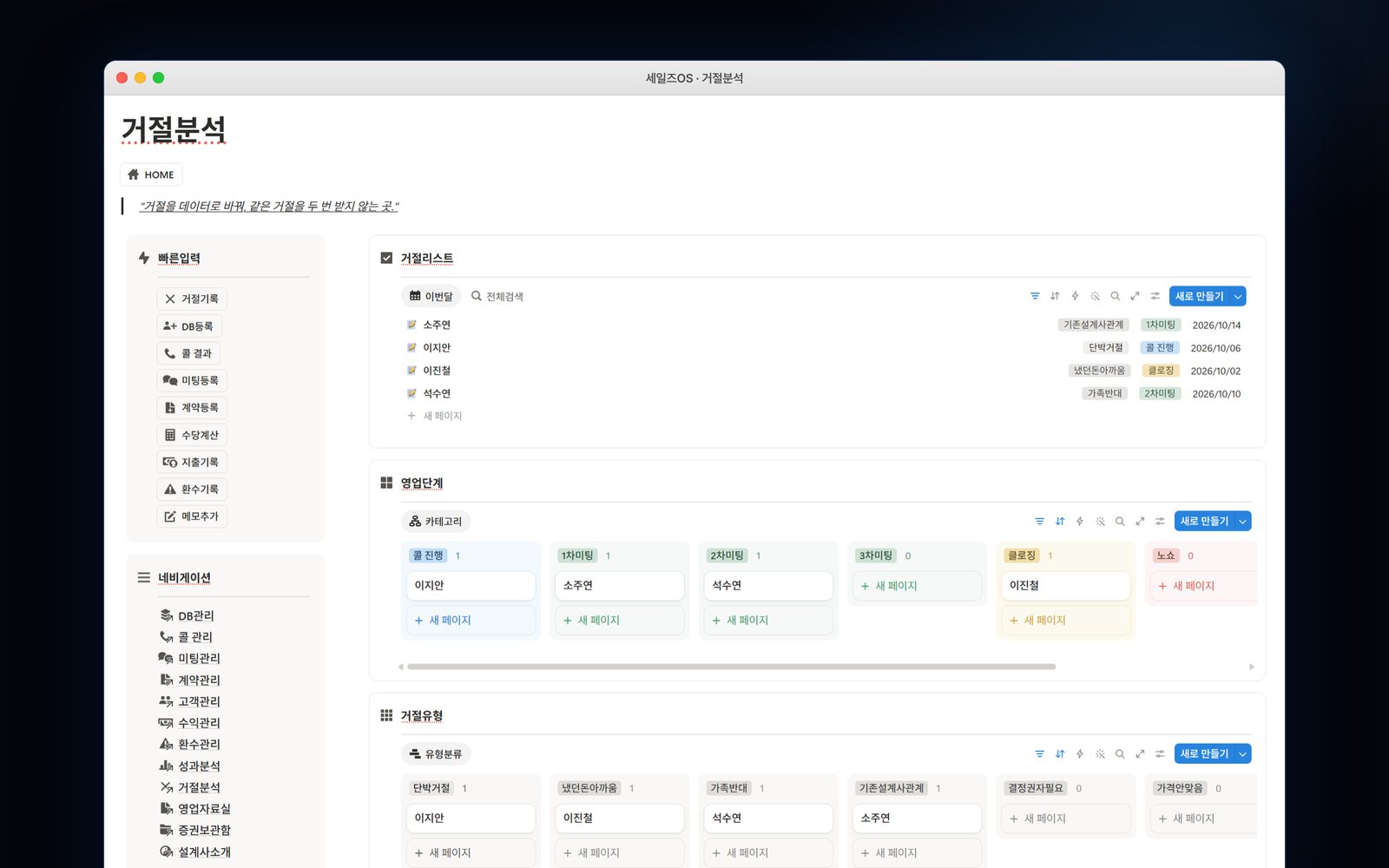The width and height of the screenshot is (1389, 868).
Task: Click horizontal scrollbar under 영업단계 board
Action: point(731,667)
